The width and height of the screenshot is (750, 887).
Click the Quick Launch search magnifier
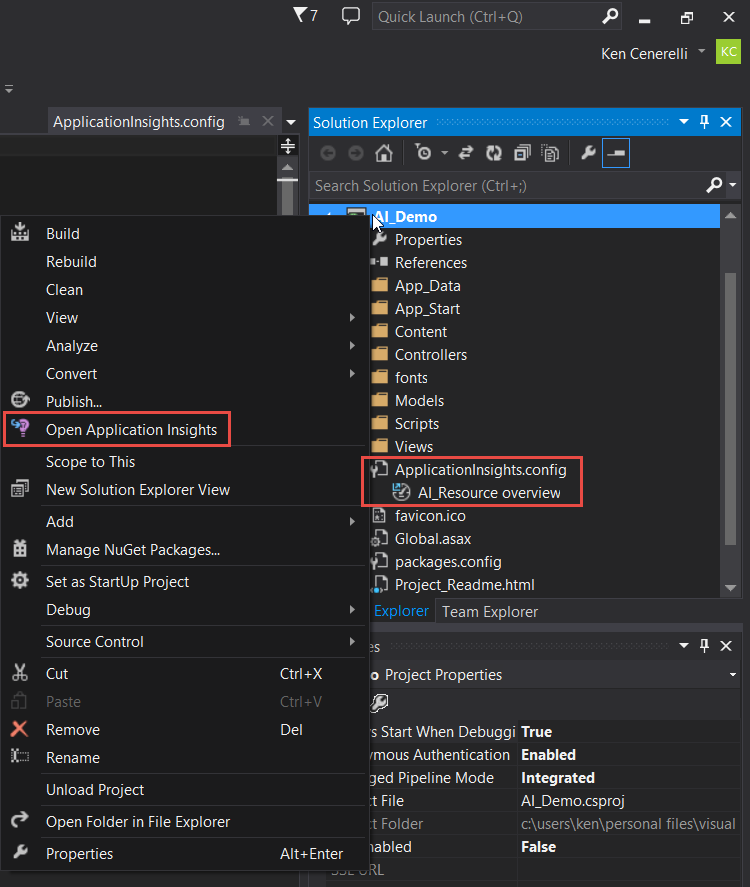point(610,16)
